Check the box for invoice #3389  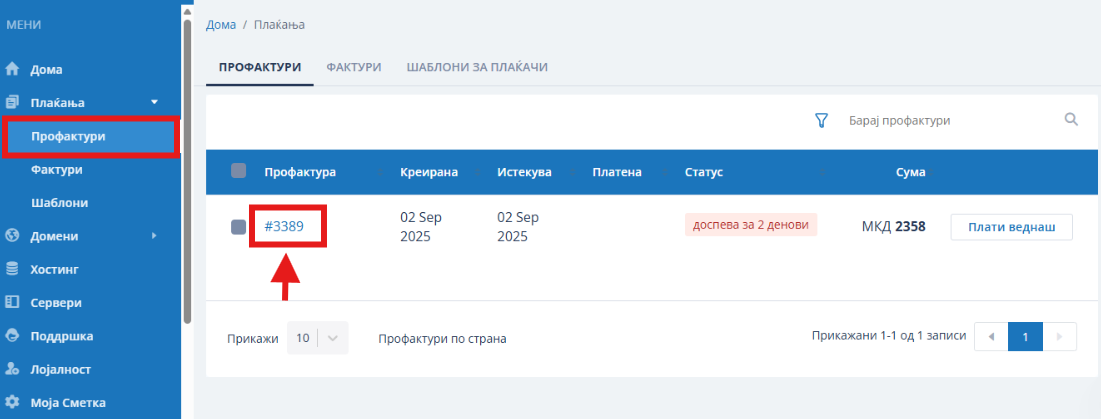[x=238, y=227]
